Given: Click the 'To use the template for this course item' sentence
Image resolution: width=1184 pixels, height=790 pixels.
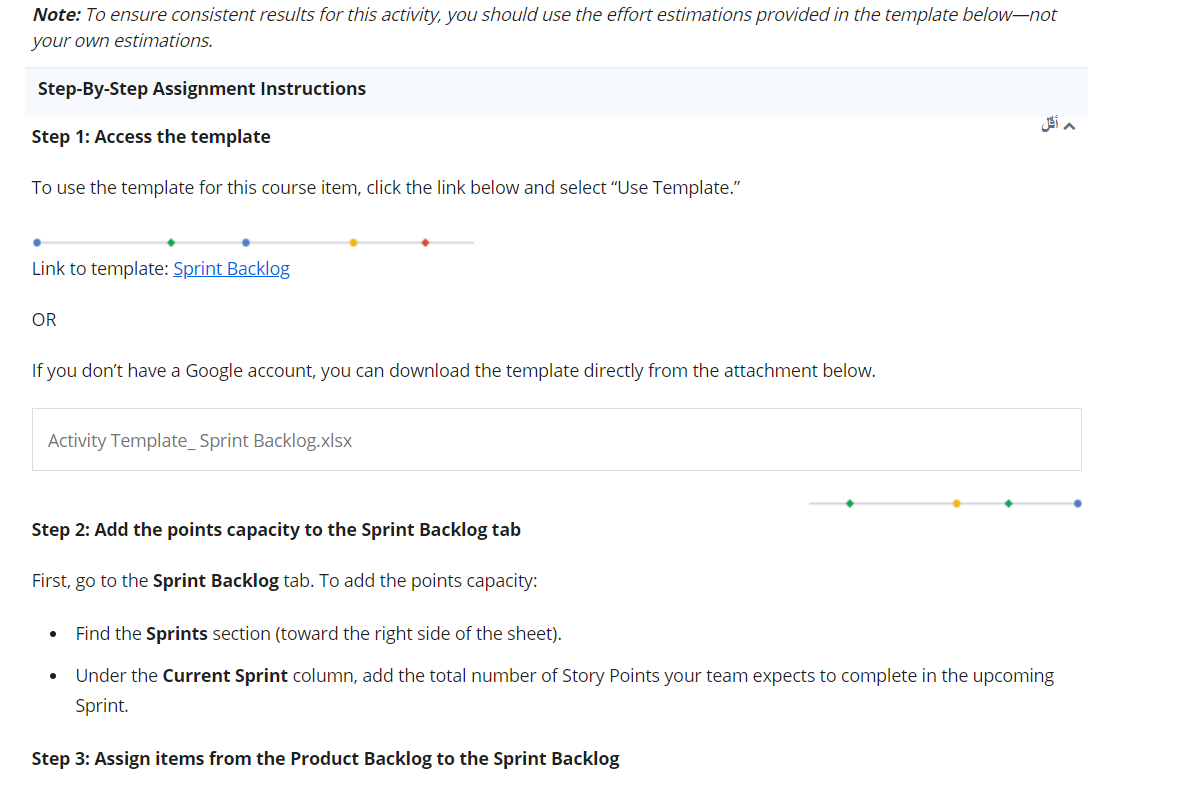Looking at the screenshot, I should [x=386, y=187].
